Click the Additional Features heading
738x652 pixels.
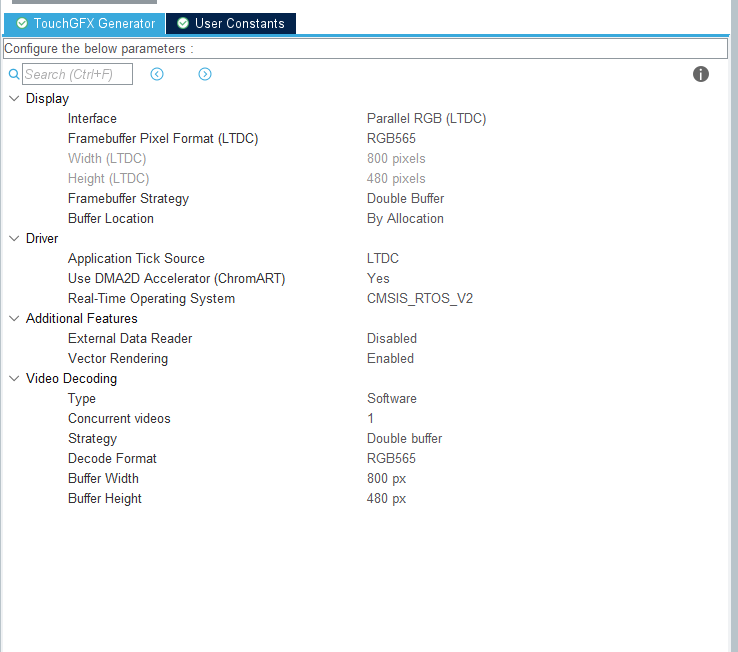[81, 318]
